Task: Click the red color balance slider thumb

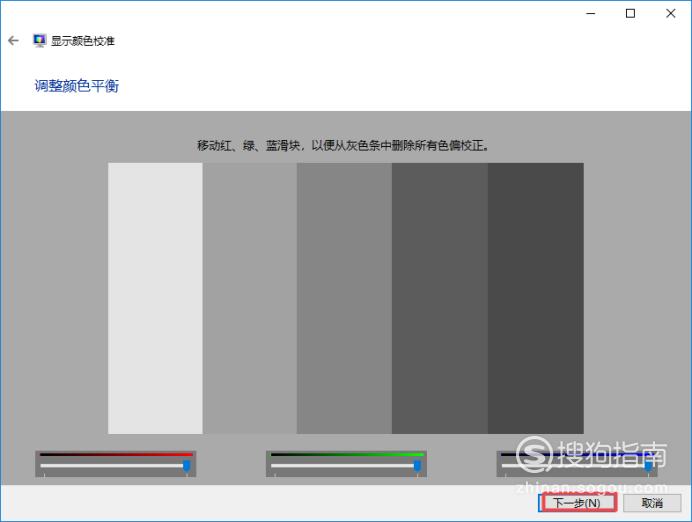Action: (187, 466)
